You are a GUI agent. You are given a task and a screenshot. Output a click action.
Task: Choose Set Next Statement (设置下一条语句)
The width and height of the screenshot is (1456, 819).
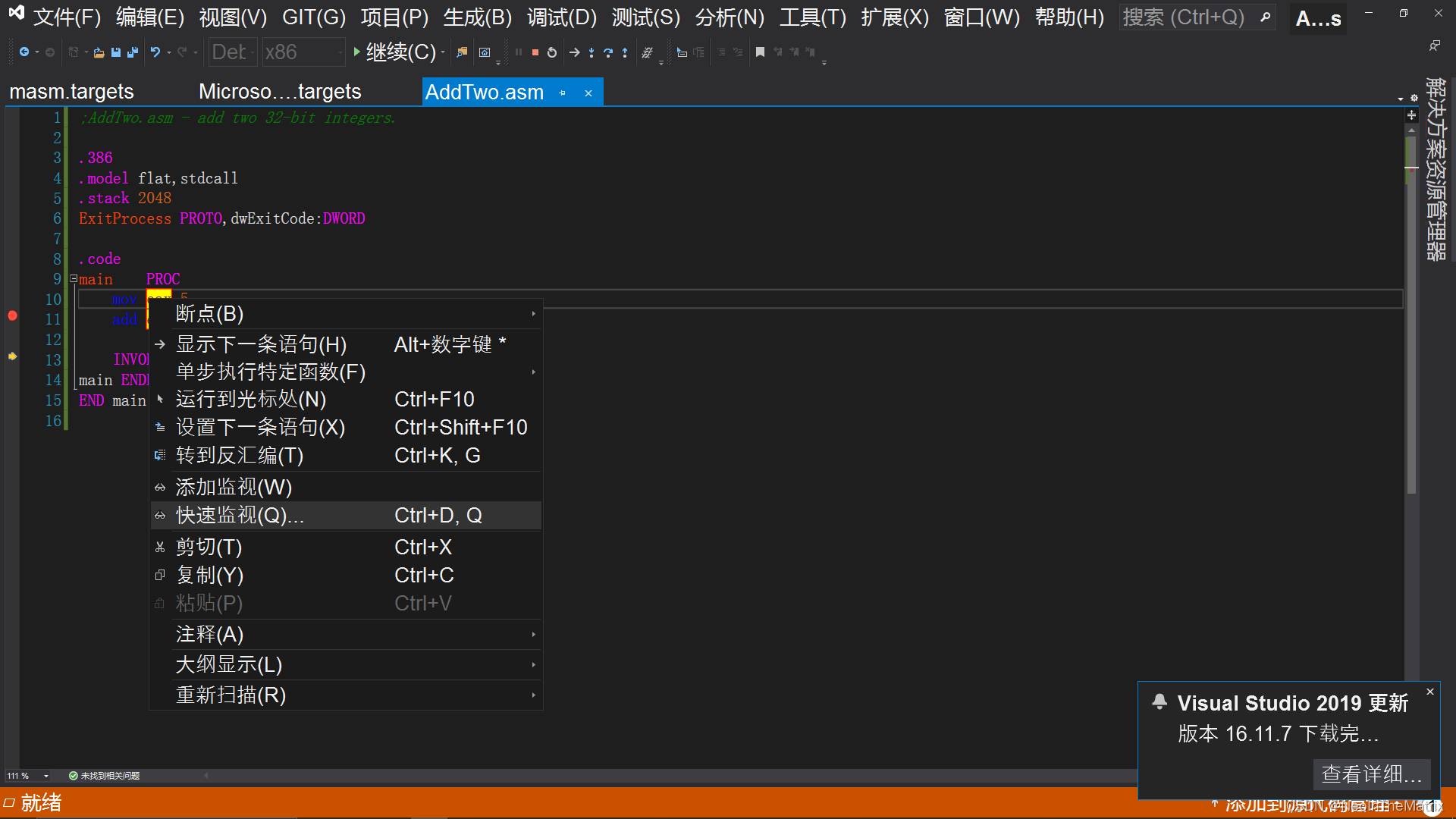click(346, 428)
